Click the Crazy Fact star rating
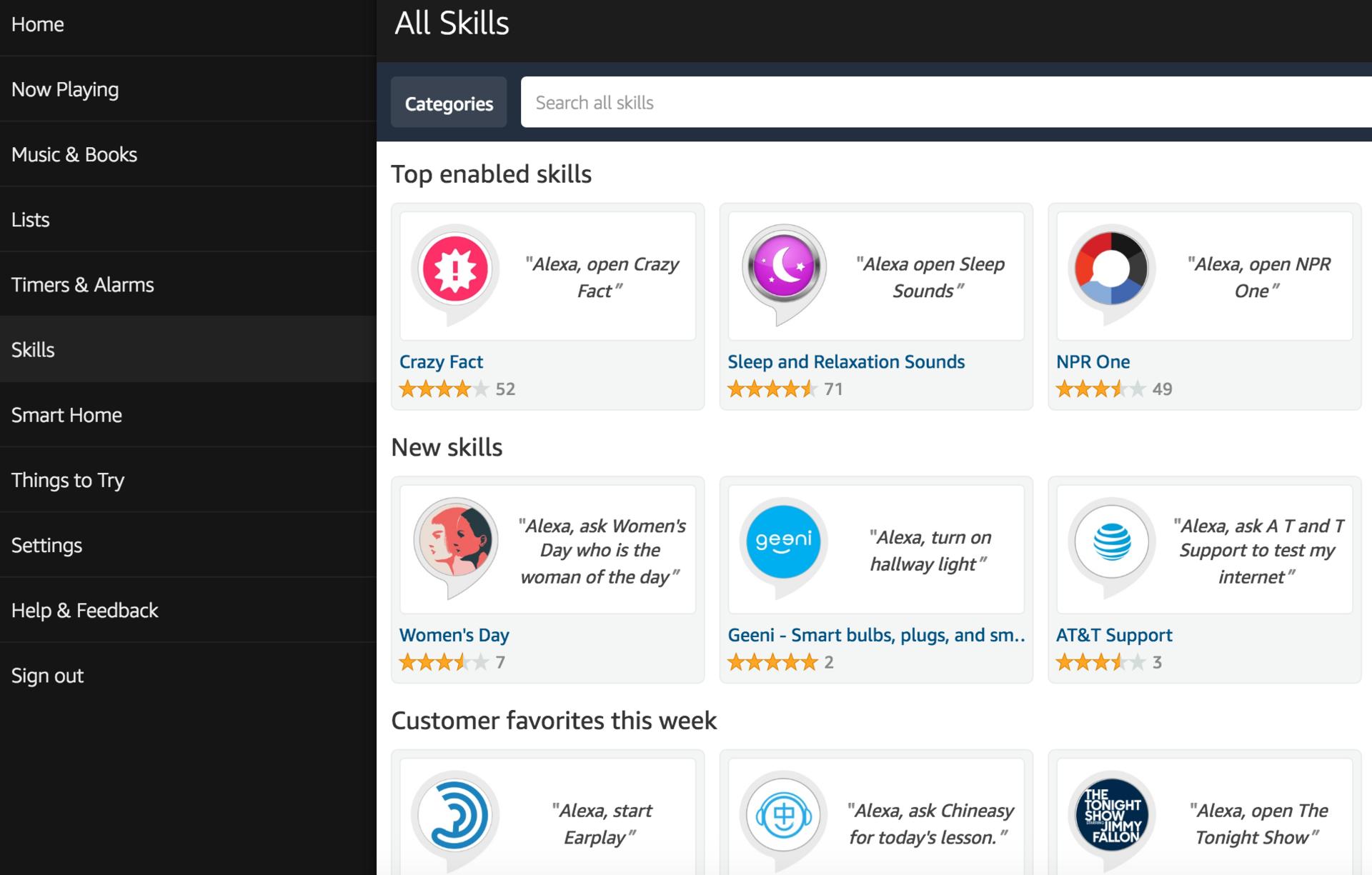The width and height of the screenshot is (1372, 875). click(x=444, y=389)
